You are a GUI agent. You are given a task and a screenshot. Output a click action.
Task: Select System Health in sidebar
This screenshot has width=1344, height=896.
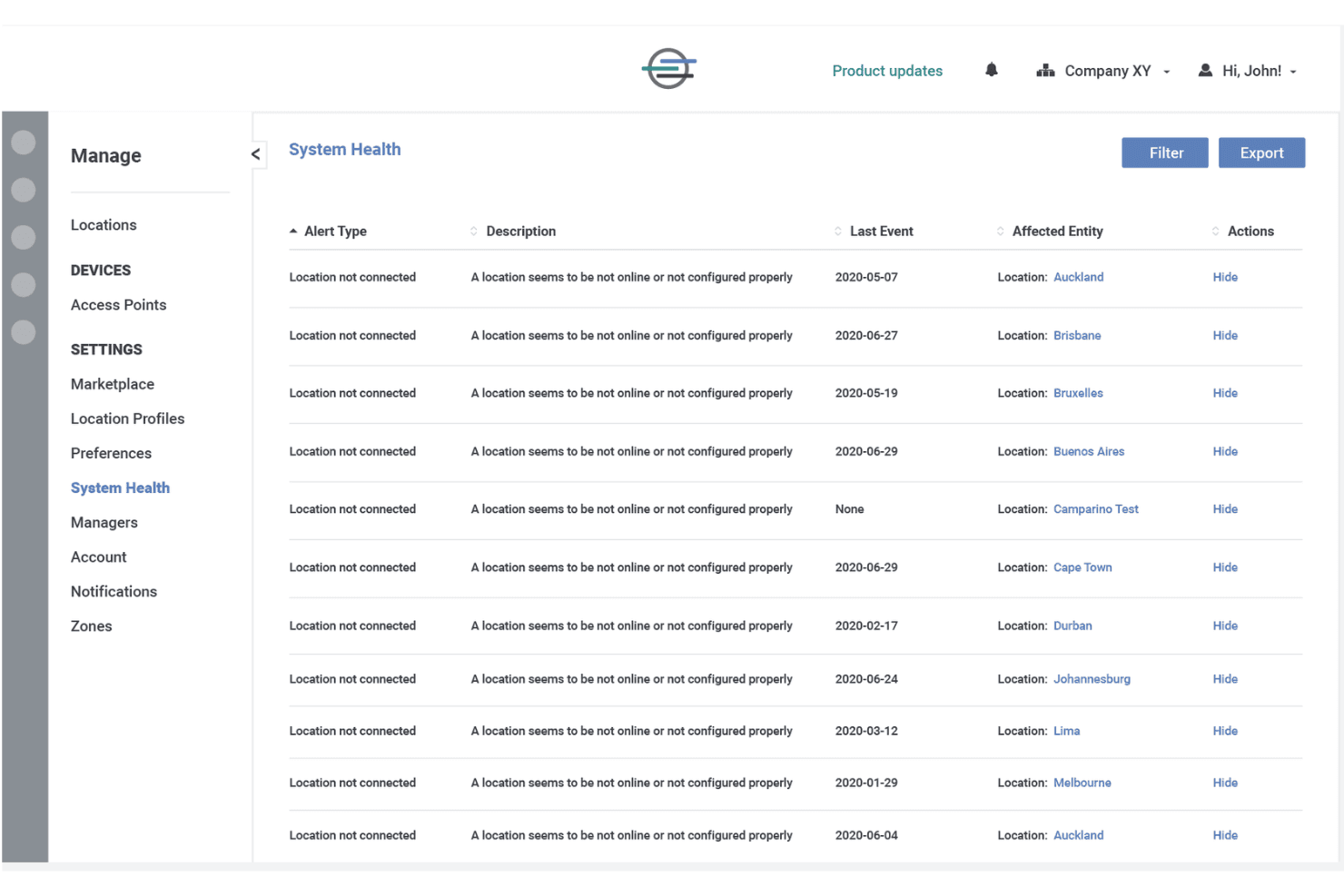point(121,487)
